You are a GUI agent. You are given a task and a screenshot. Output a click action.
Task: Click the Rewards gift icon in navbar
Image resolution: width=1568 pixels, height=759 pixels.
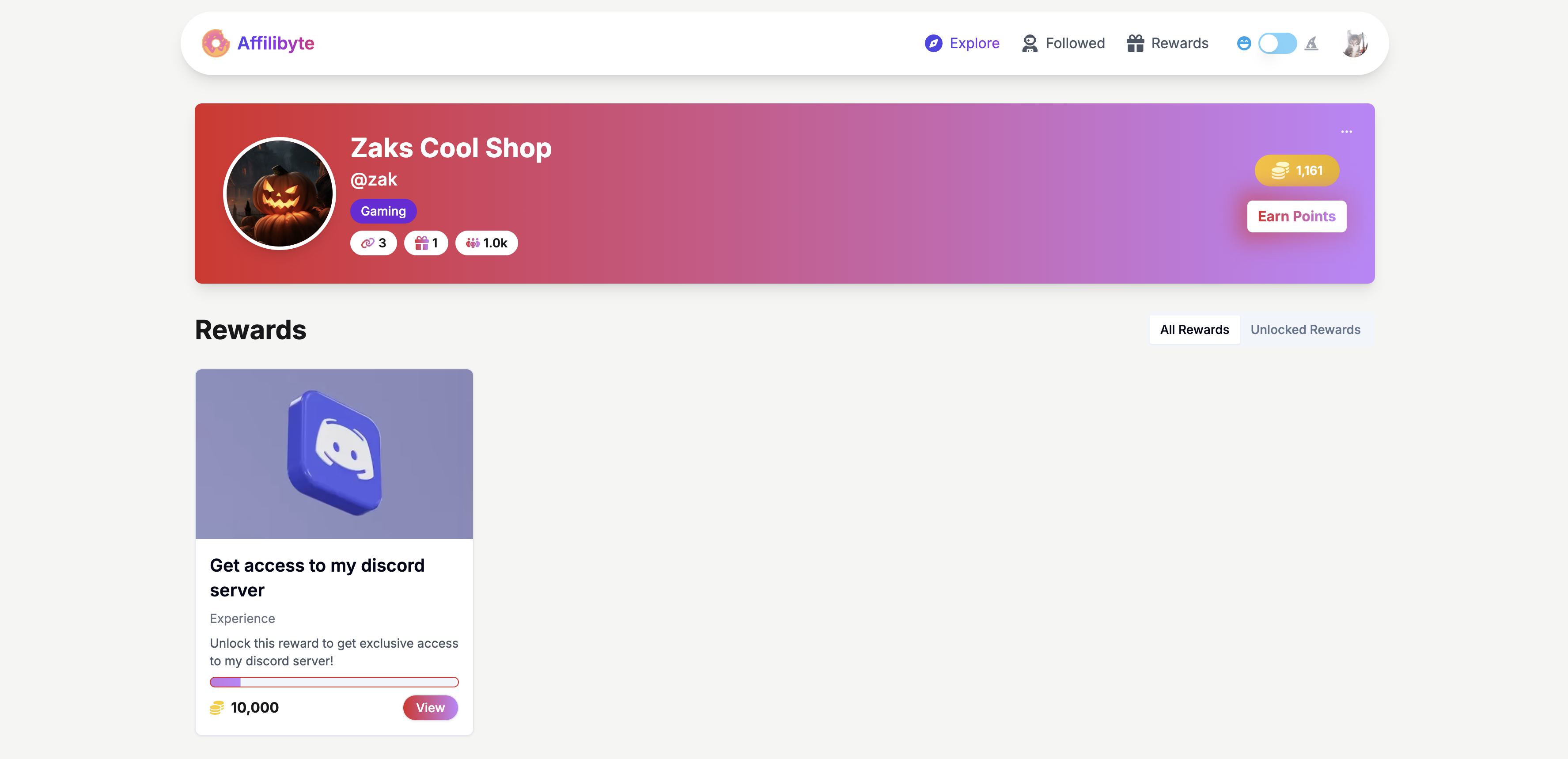1135,43
